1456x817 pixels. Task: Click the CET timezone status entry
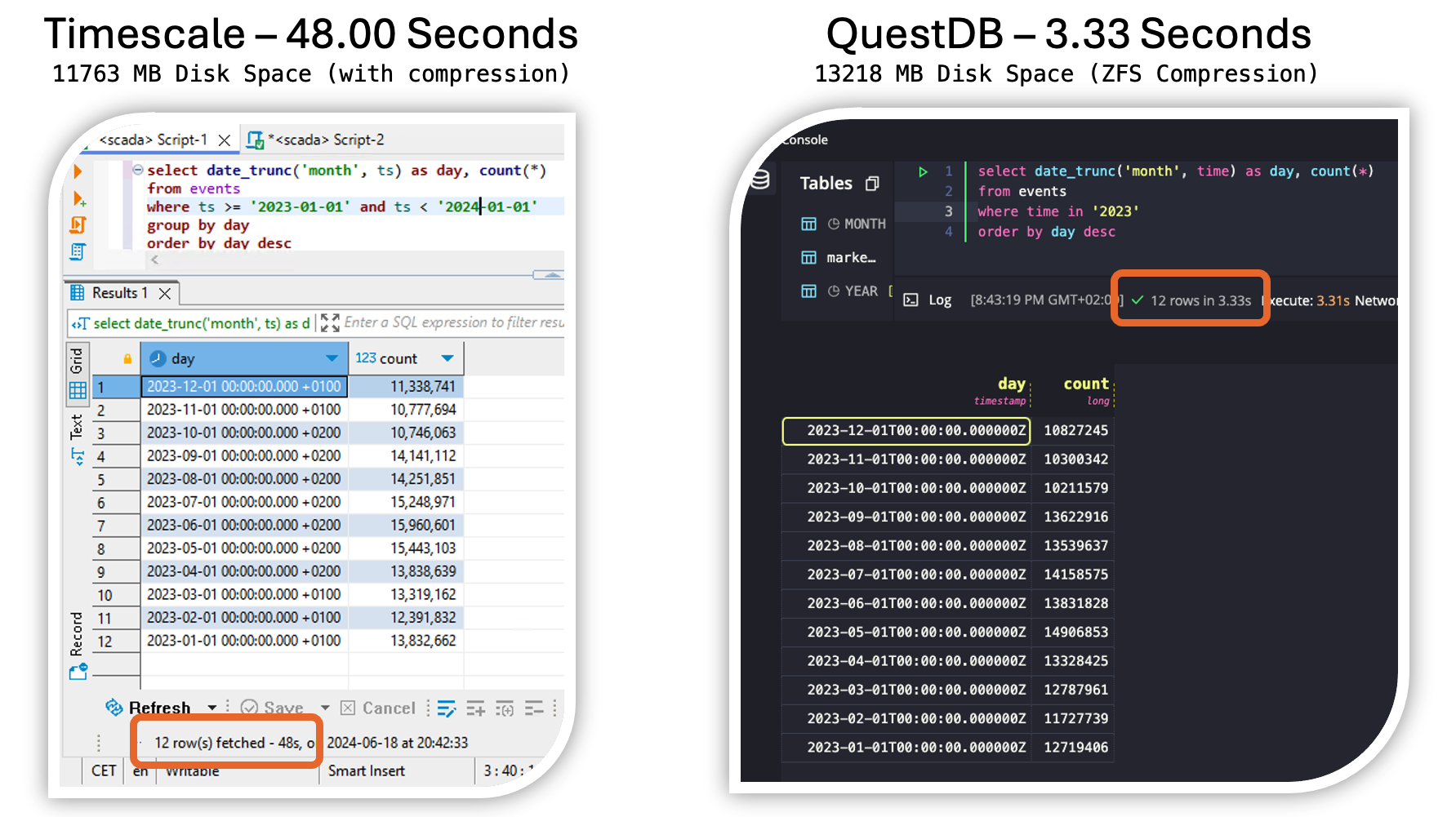coord(104,770)
